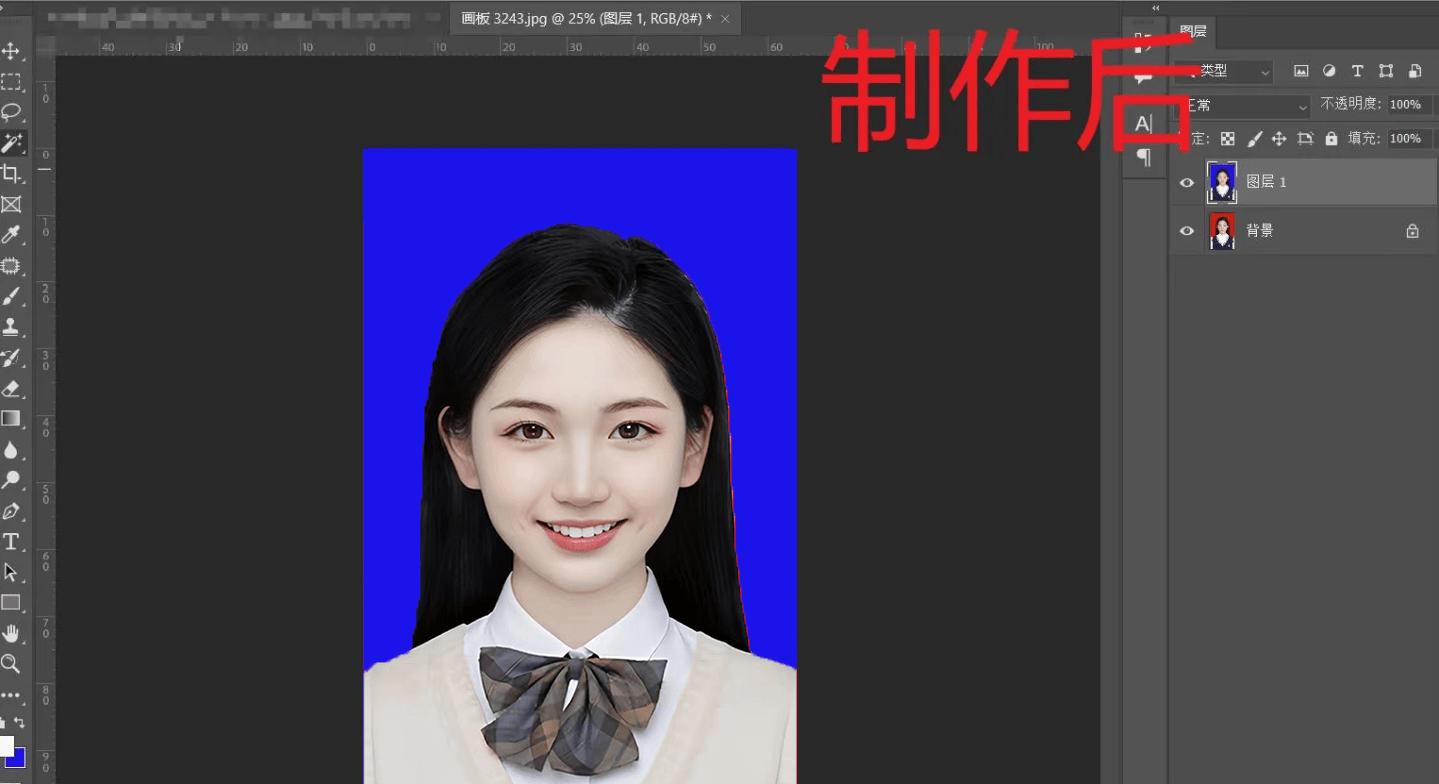Select the Hand tool

[13, 633]
